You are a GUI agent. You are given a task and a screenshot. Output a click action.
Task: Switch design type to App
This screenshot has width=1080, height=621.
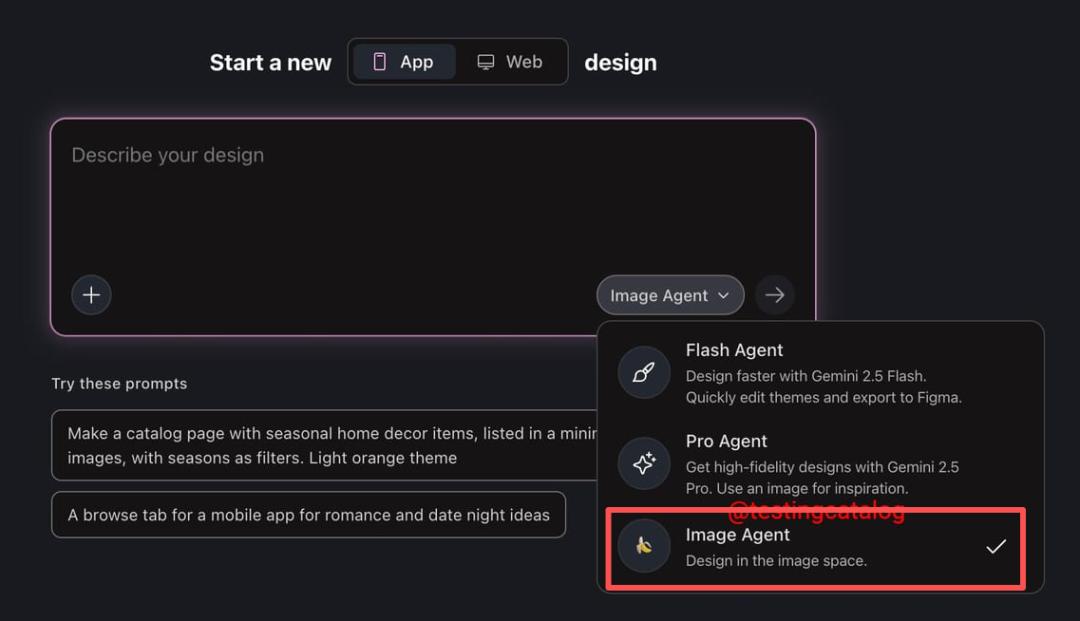(405, 62)
